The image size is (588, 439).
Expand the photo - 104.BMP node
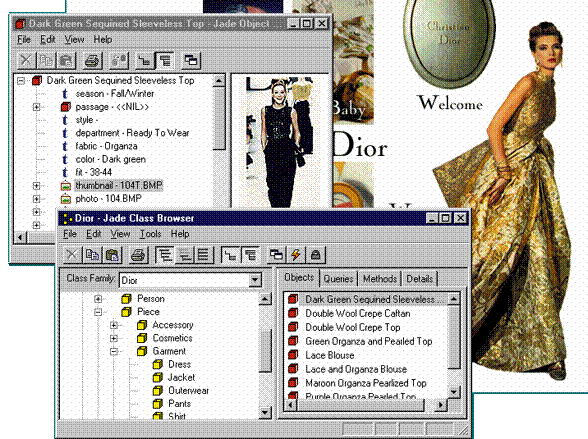click(x=36, y=199)
